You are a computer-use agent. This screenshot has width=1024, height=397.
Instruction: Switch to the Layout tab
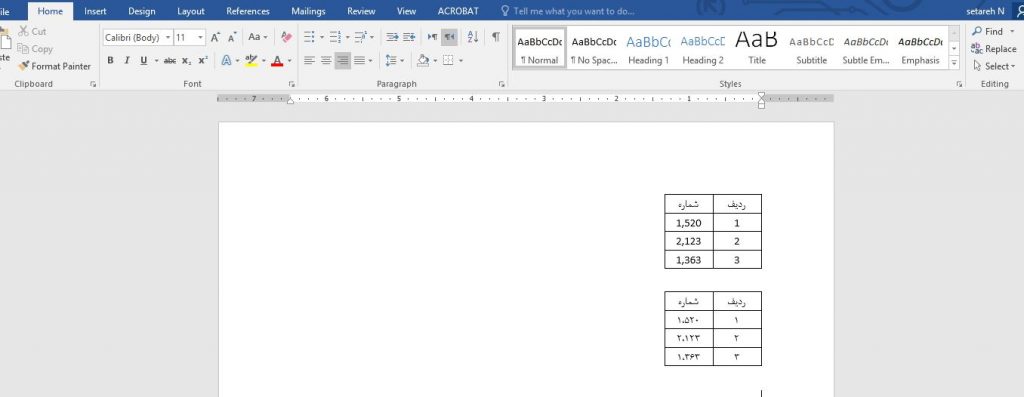(191, 11)
